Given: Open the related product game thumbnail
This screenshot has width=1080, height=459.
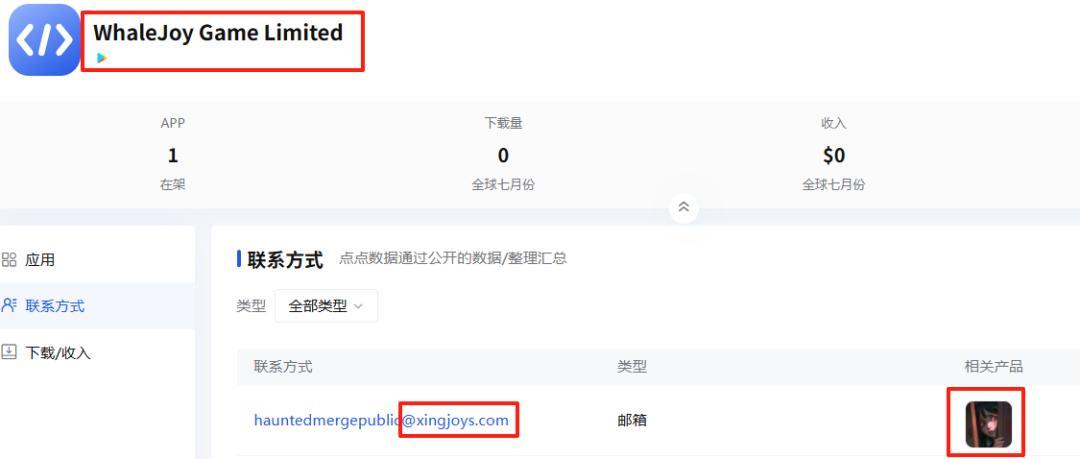Looking at the screenshot, I should click(x=988, y=424).
